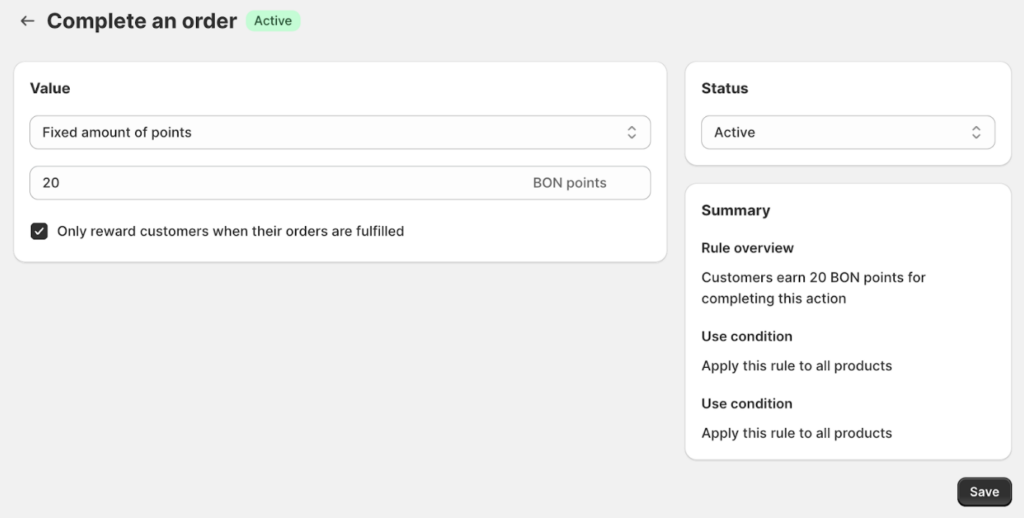Focus the points field containing 20
The width and height of the screenshot is (1024, 518).
(x=270, y=183)
